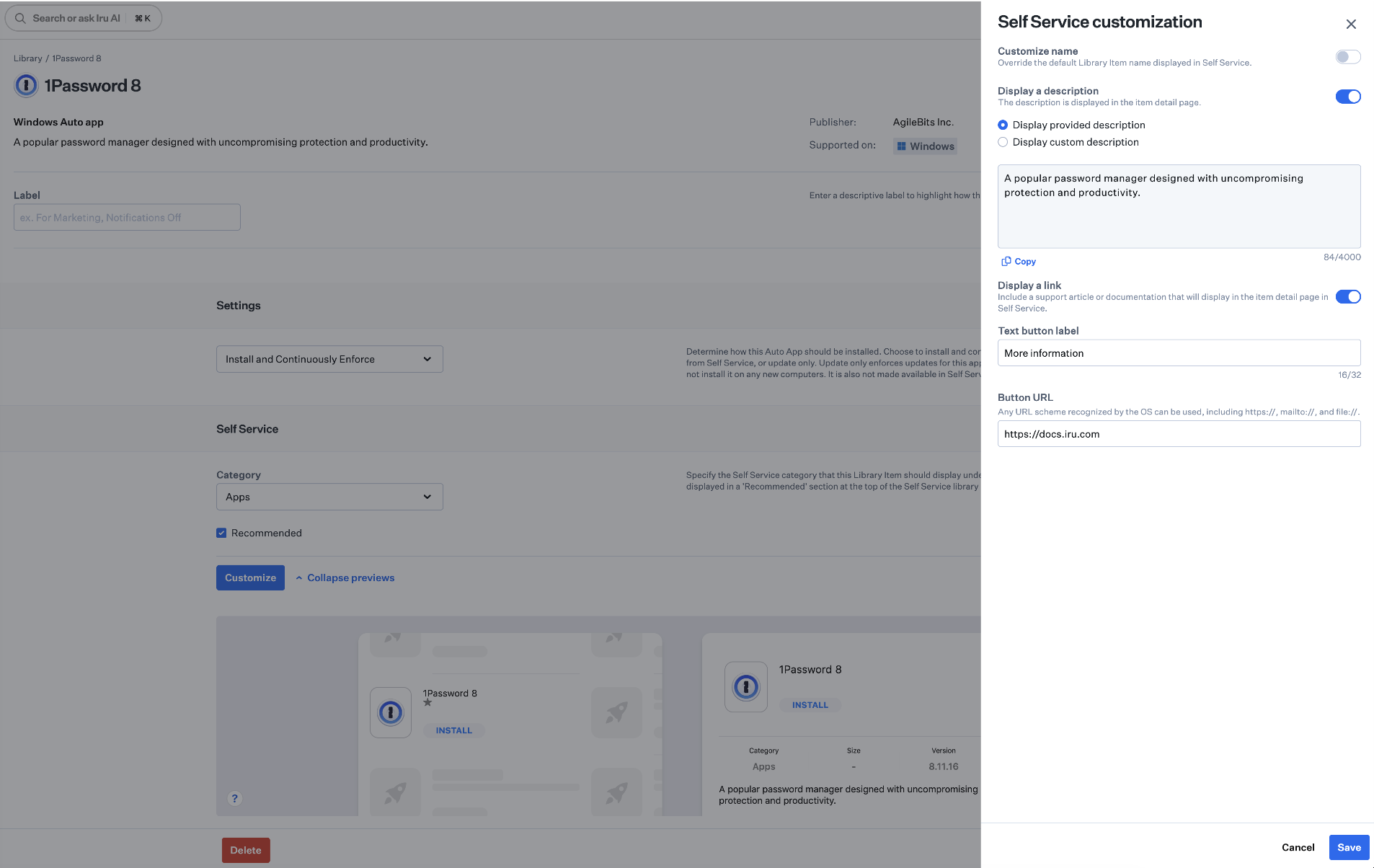Image resolution: width=1374 pixels, height=868 pixels.
Task: Click the star rating under 1Password 8 preview
Action: click(x=427, y=703)
